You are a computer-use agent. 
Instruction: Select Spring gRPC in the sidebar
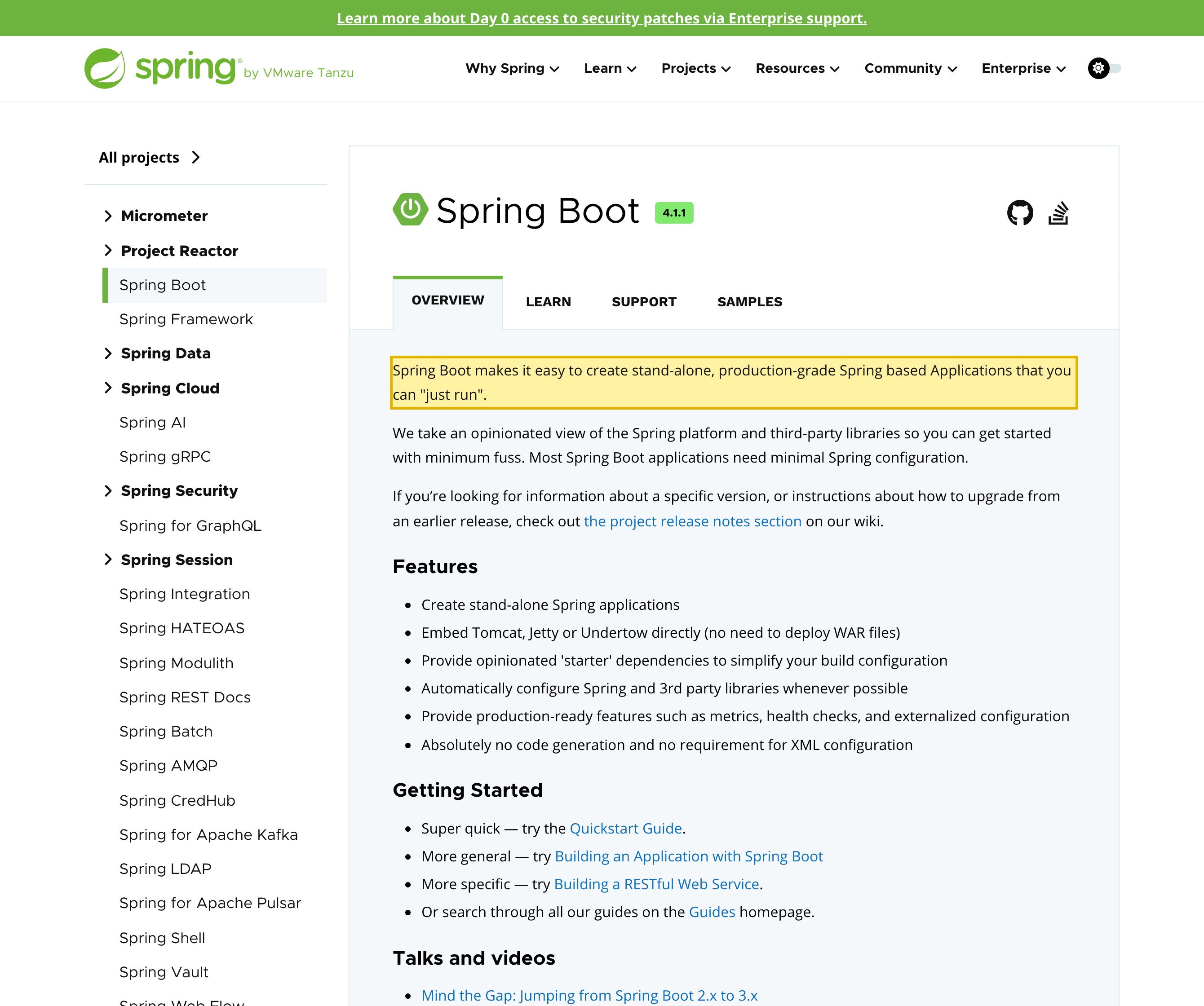pyautogui.click(x=164, y=456)
